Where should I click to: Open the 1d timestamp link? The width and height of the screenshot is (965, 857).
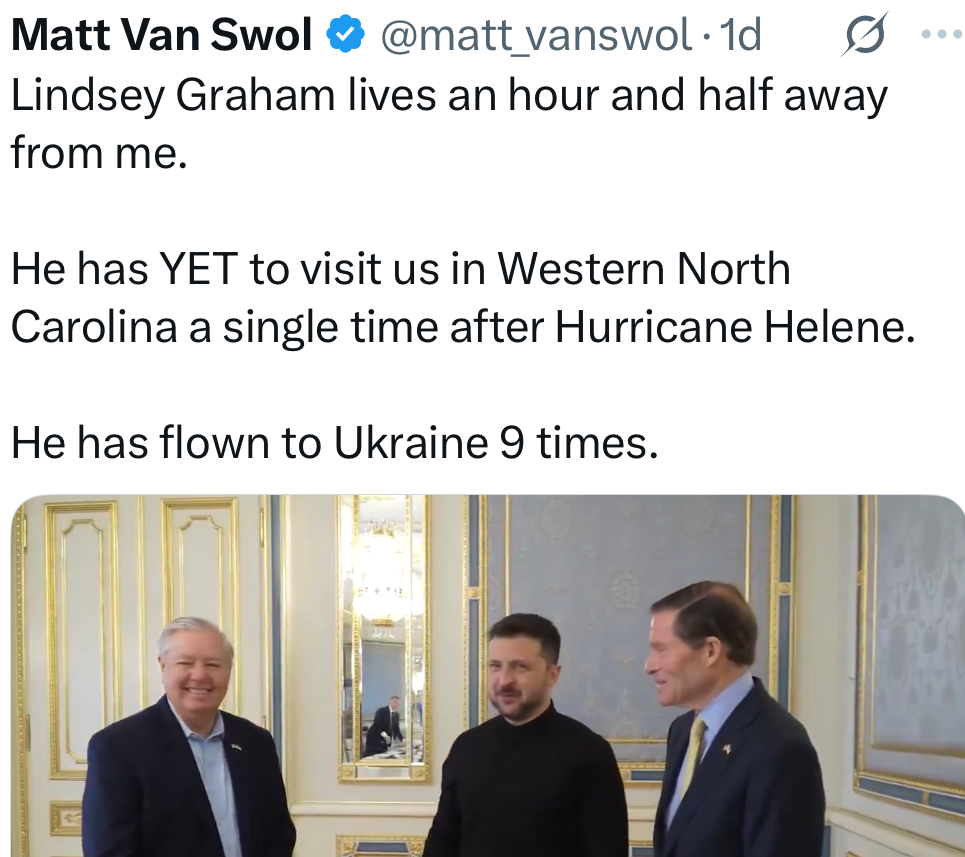click(741, 37)
